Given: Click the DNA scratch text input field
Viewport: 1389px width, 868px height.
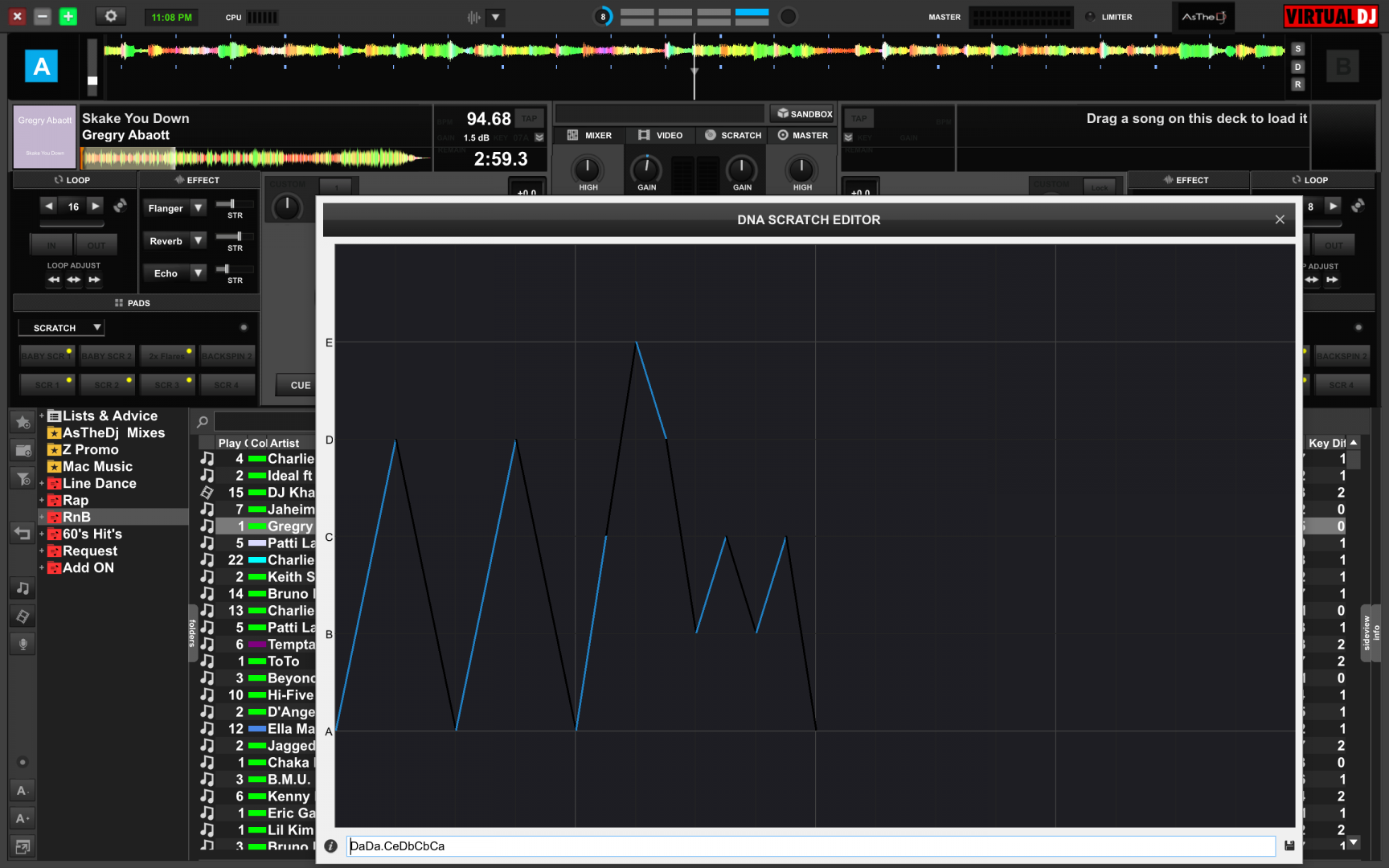Looking at the screenshot, I should tap(810, 845).
